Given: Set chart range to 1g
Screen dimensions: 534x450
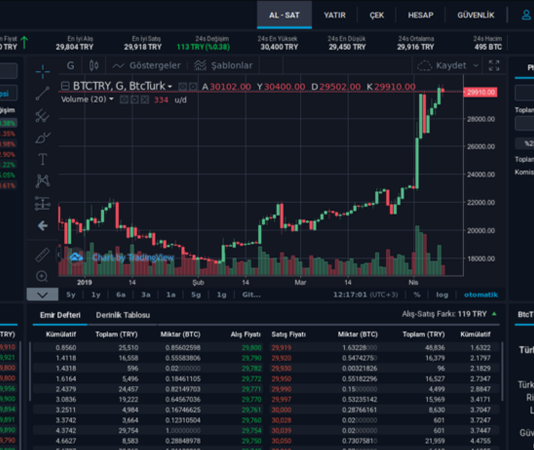Looking at the screenshot, I should point(221,295).
